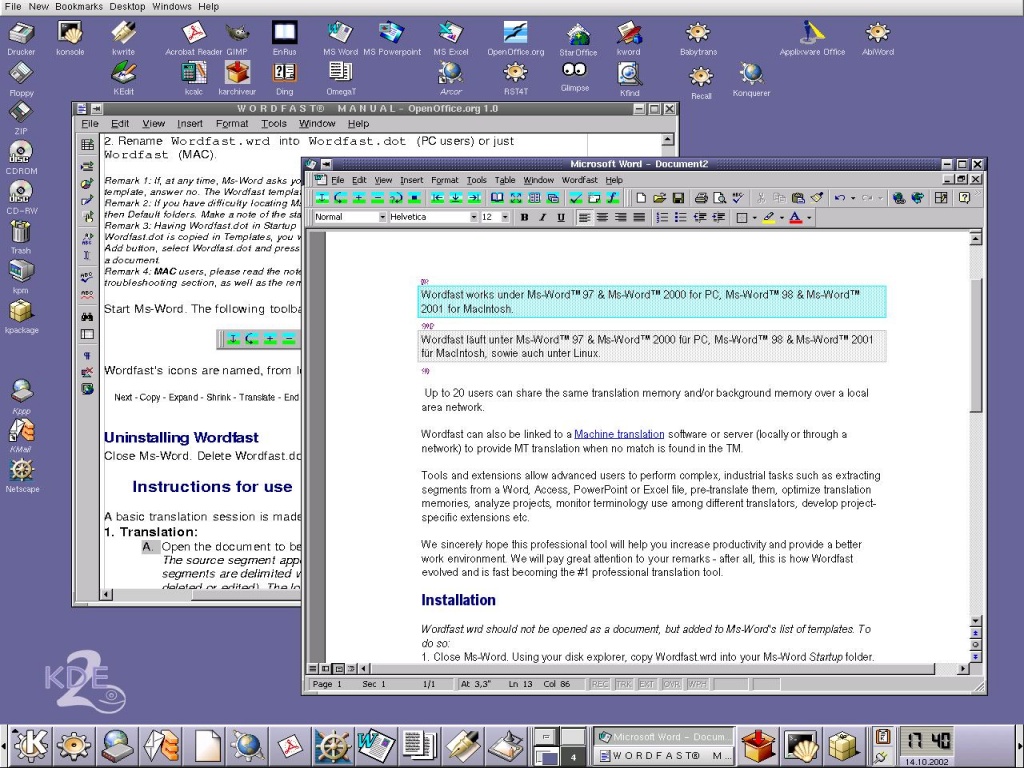Open Trash desktop icon
The height and width of the screenshot is (768, 1024).
(21, 237)
